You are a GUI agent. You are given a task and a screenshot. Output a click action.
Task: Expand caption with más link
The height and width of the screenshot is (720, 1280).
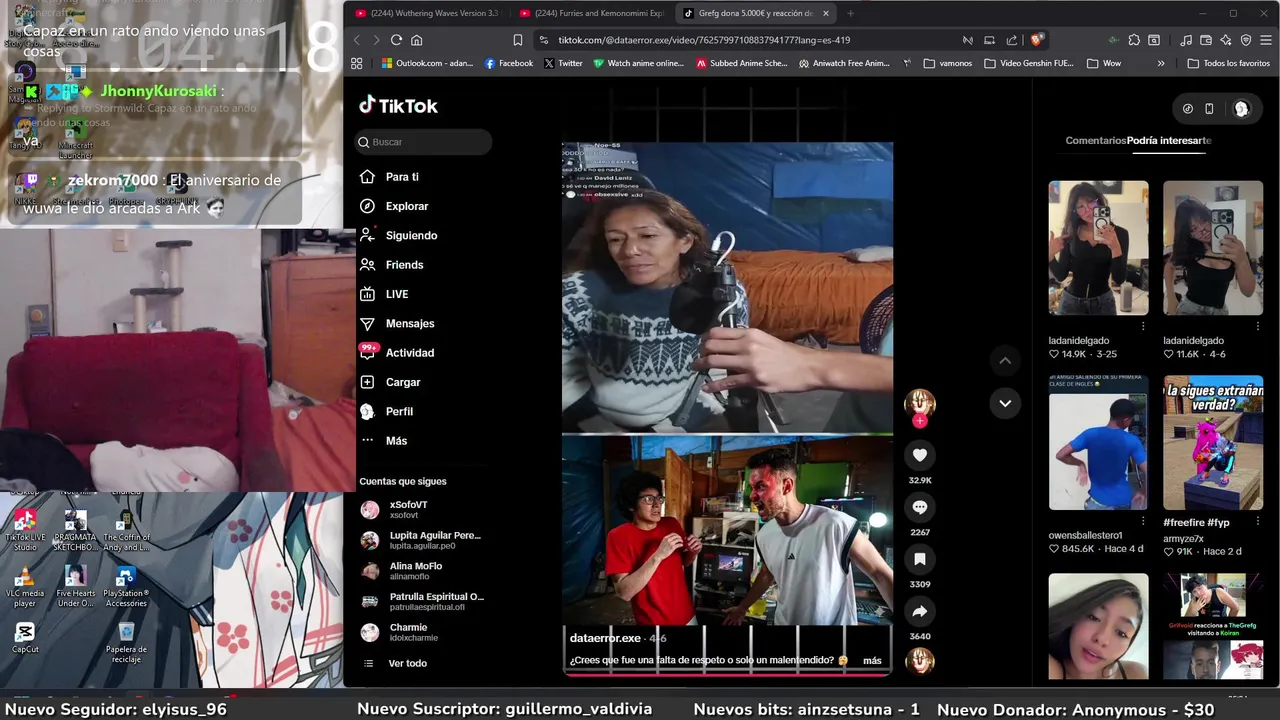(872, 660)
